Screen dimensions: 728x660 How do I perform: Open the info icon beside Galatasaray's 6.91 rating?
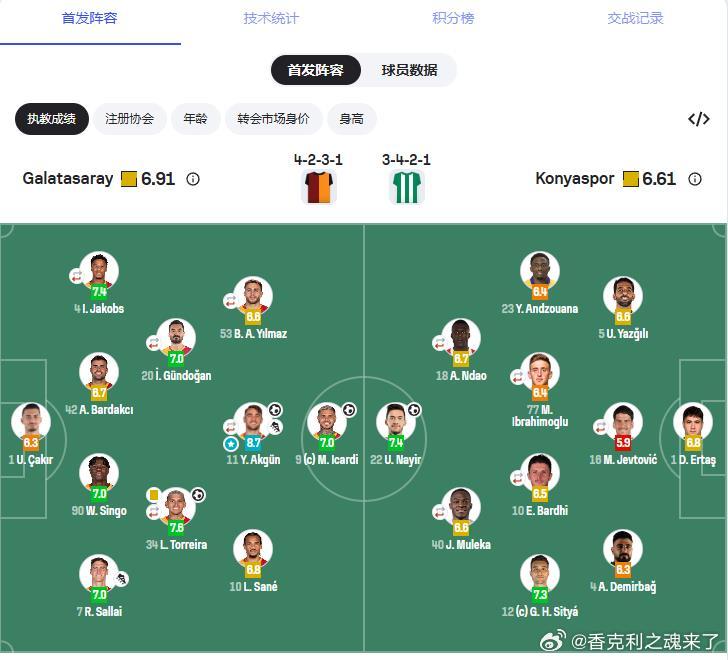(x=193, y=179)
